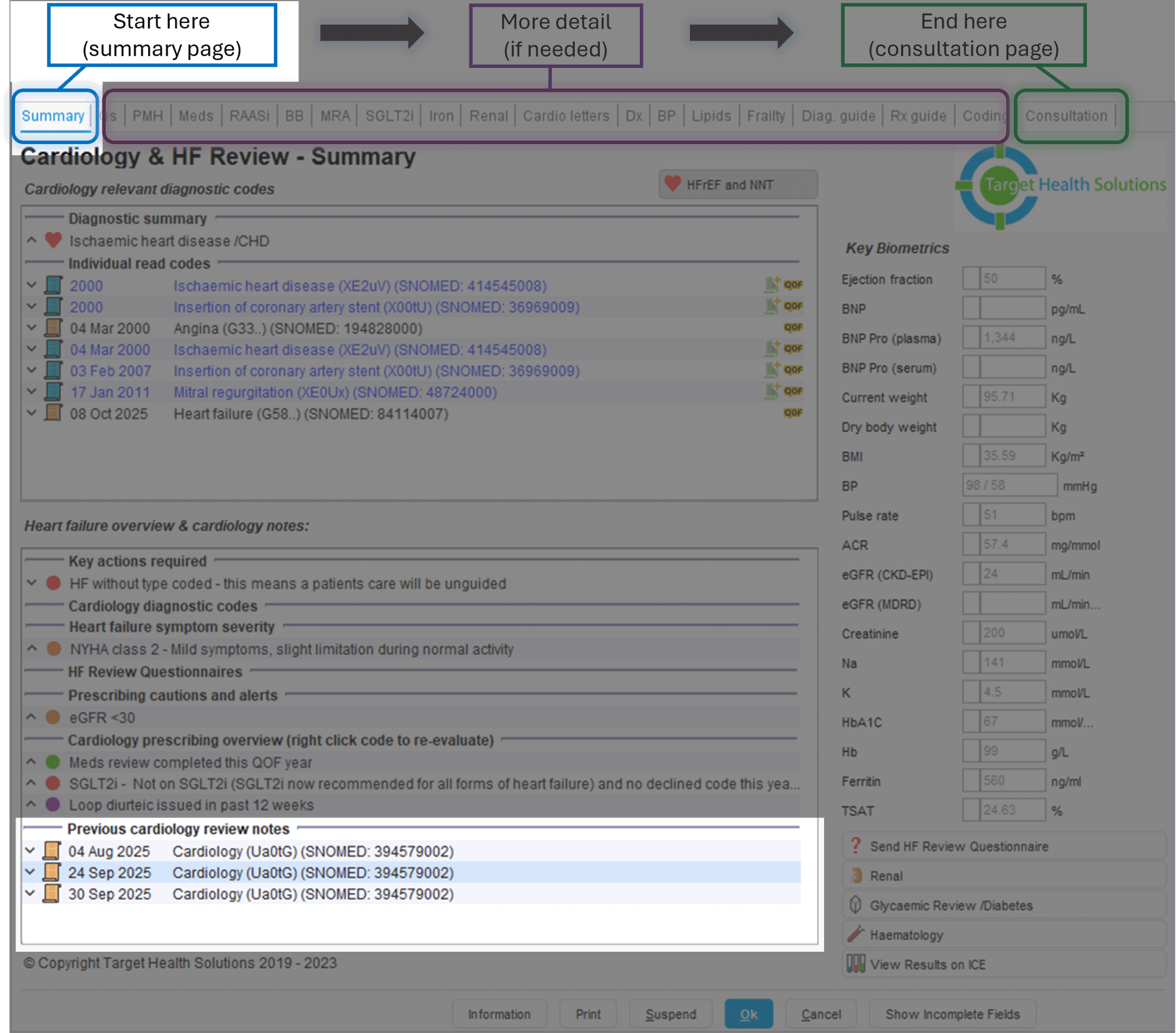Screen dimensions: 1176x1033
Task: Tick the checkbox beside Creatinine value
Action: 971,633
